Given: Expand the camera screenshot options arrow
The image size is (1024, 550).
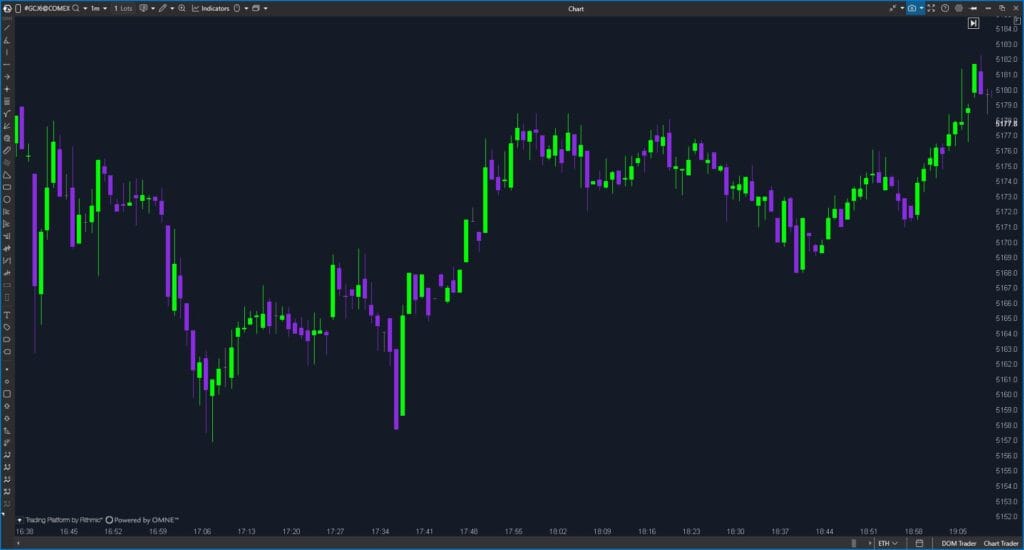Looking at the screenshot, I should point(921,8).
